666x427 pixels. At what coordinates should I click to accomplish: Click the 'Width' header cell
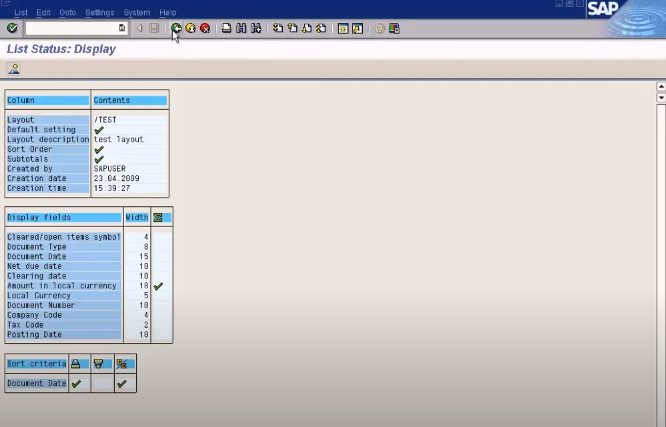coord(137,218)
